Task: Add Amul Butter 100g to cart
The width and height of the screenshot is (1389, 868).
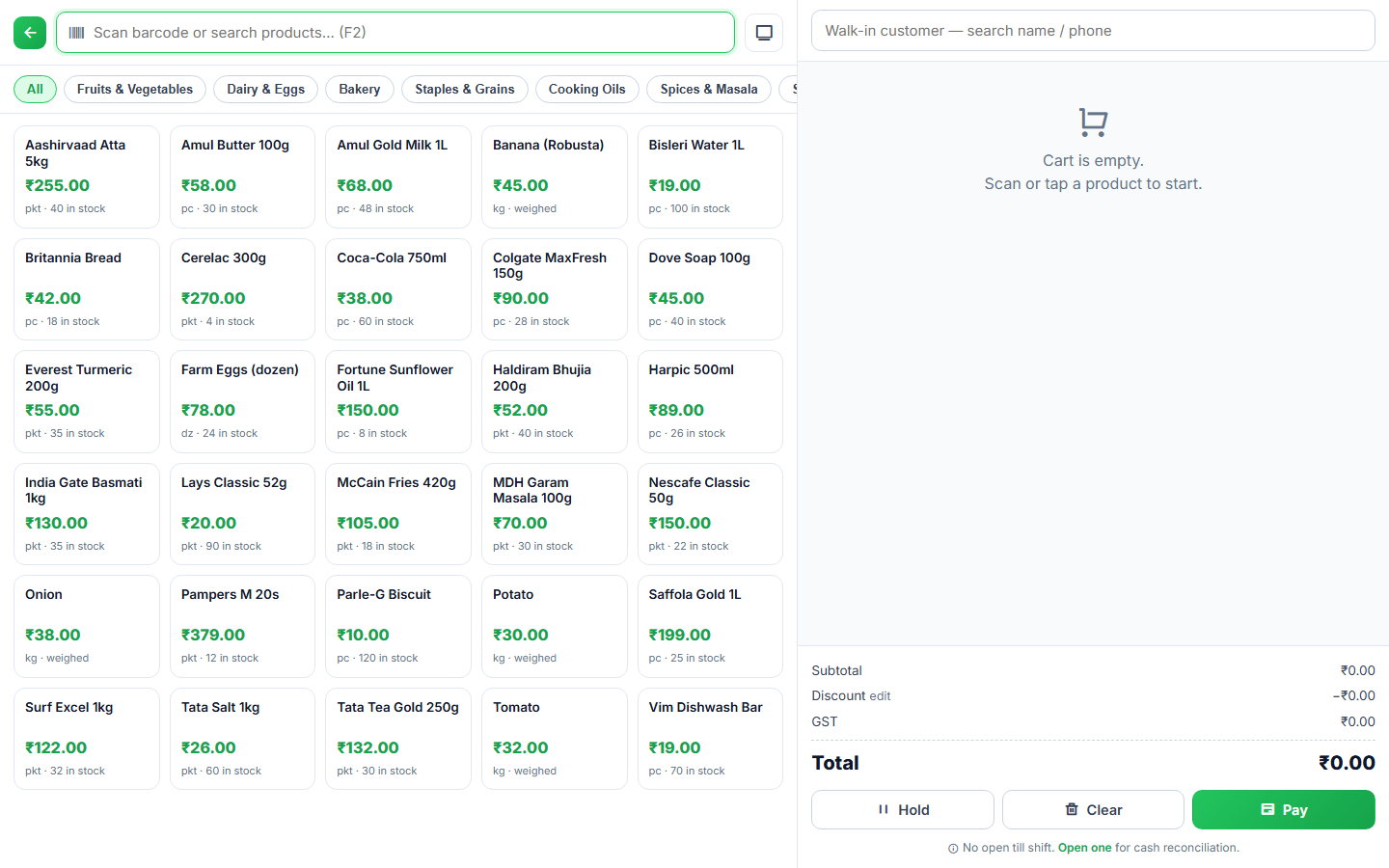Action: (242, 176)
